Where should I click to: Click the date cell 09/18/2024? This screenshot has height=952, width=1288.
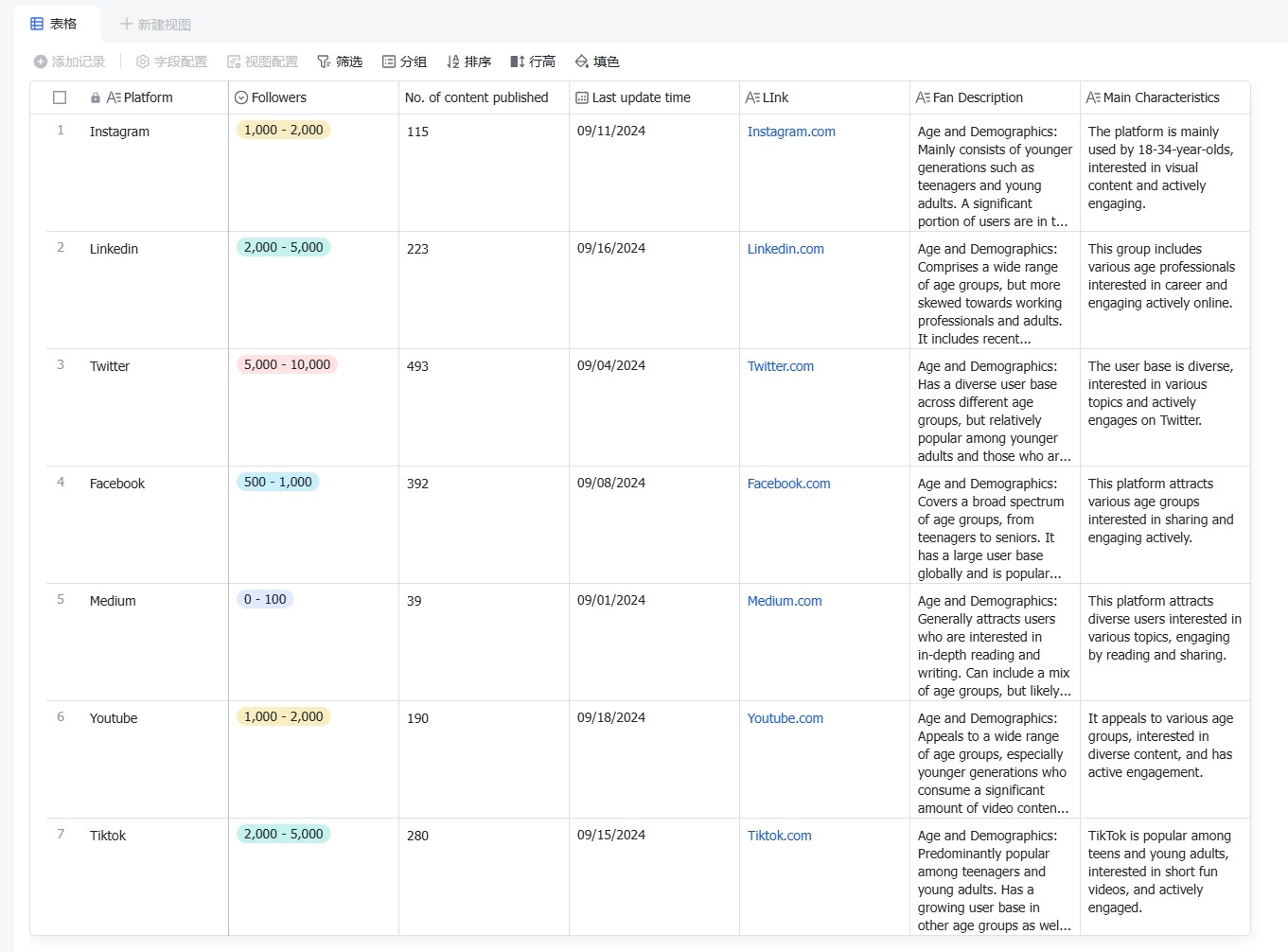pyautogui.click(x=654, y=759)
